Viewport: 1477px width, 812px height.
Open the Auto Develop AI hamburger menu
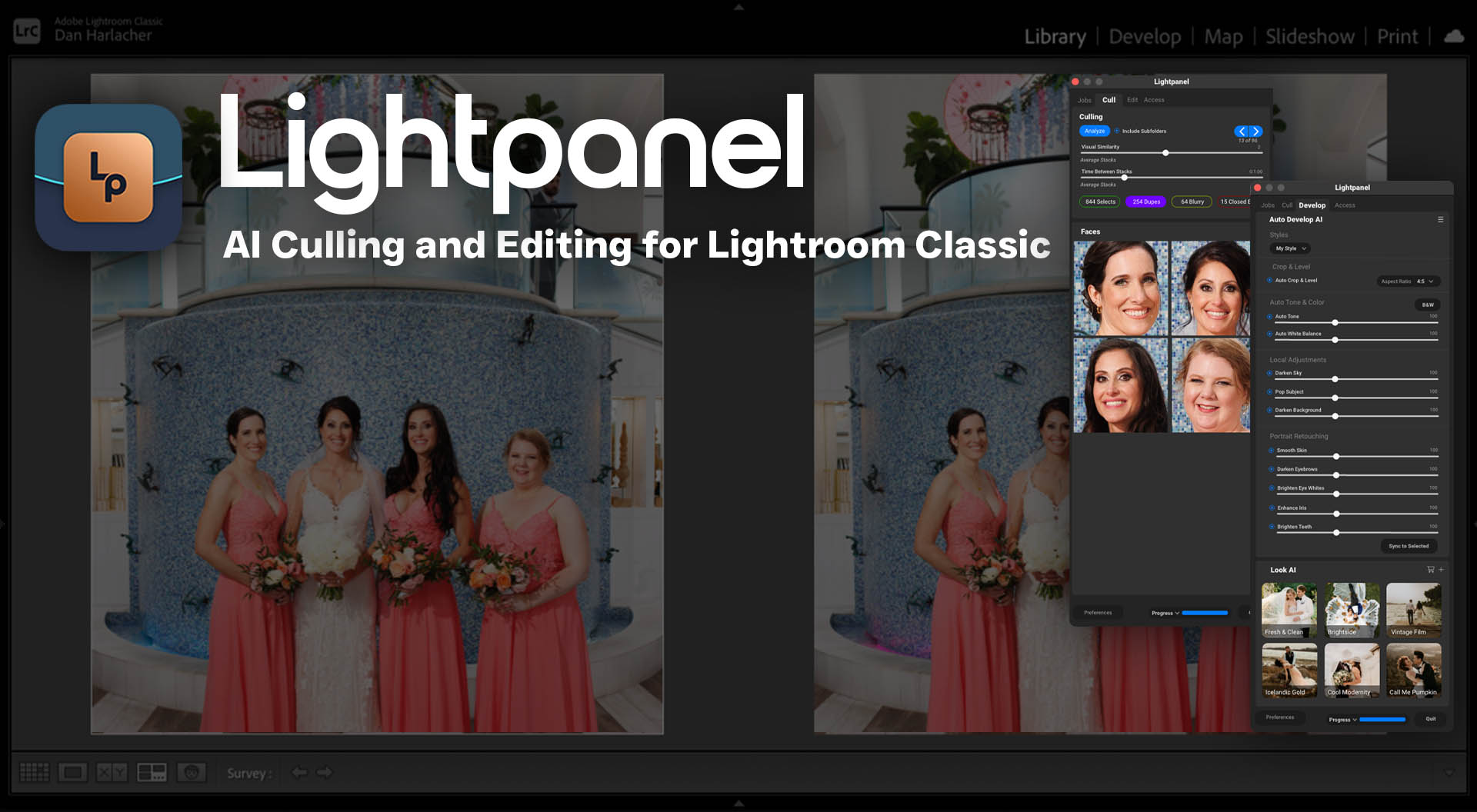[x=1442, y=219]
